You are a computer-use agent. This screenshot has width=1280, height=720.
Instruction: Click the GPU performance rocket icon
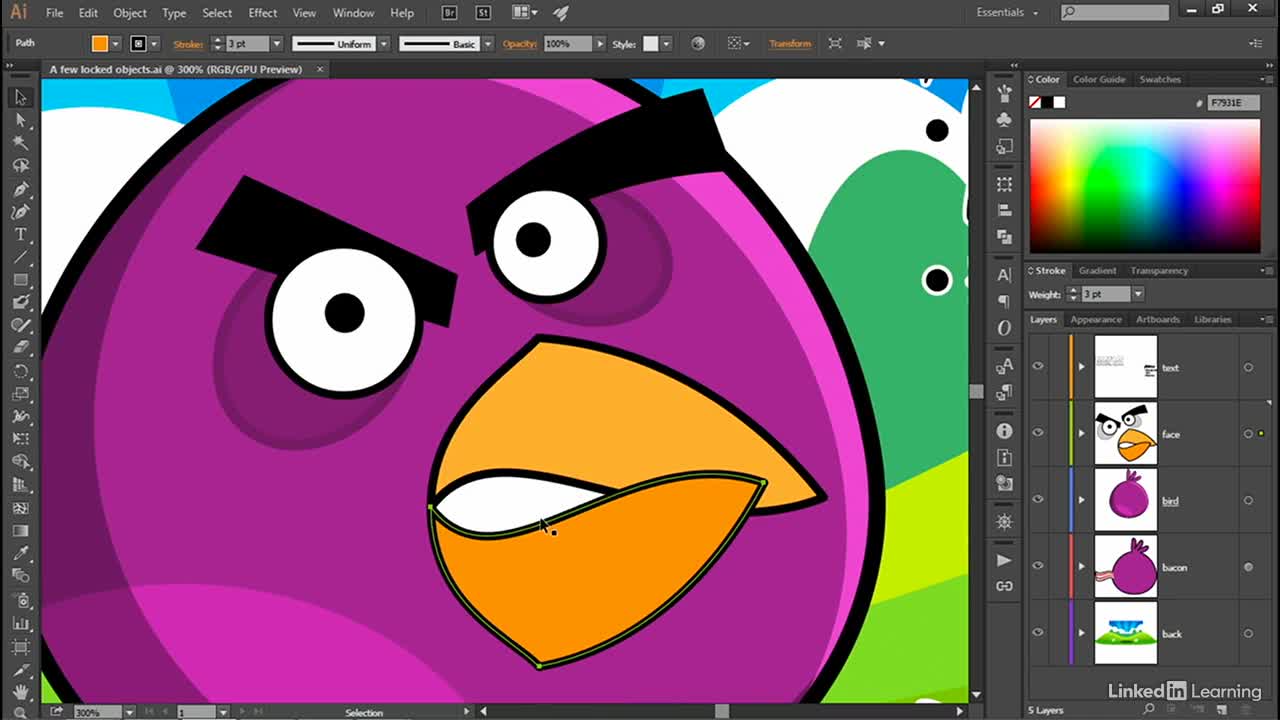561,13
